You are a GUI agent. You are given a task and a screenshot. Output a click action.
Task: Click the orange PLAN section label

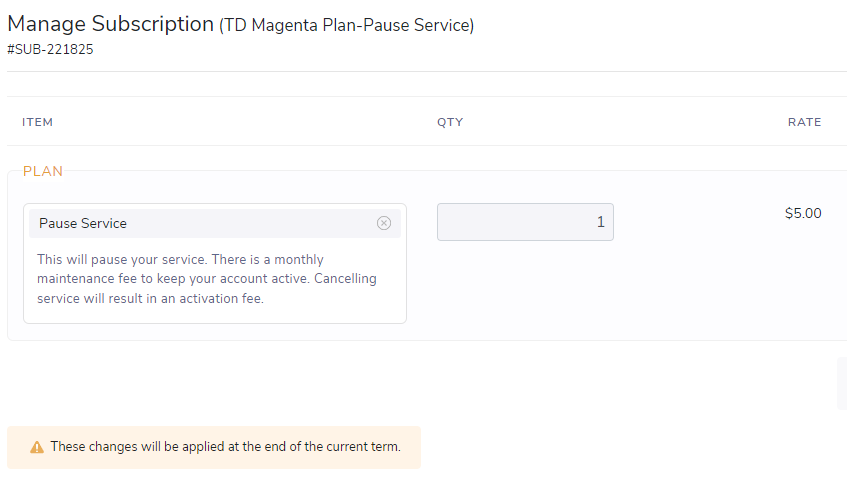click(x=43, y=171)
